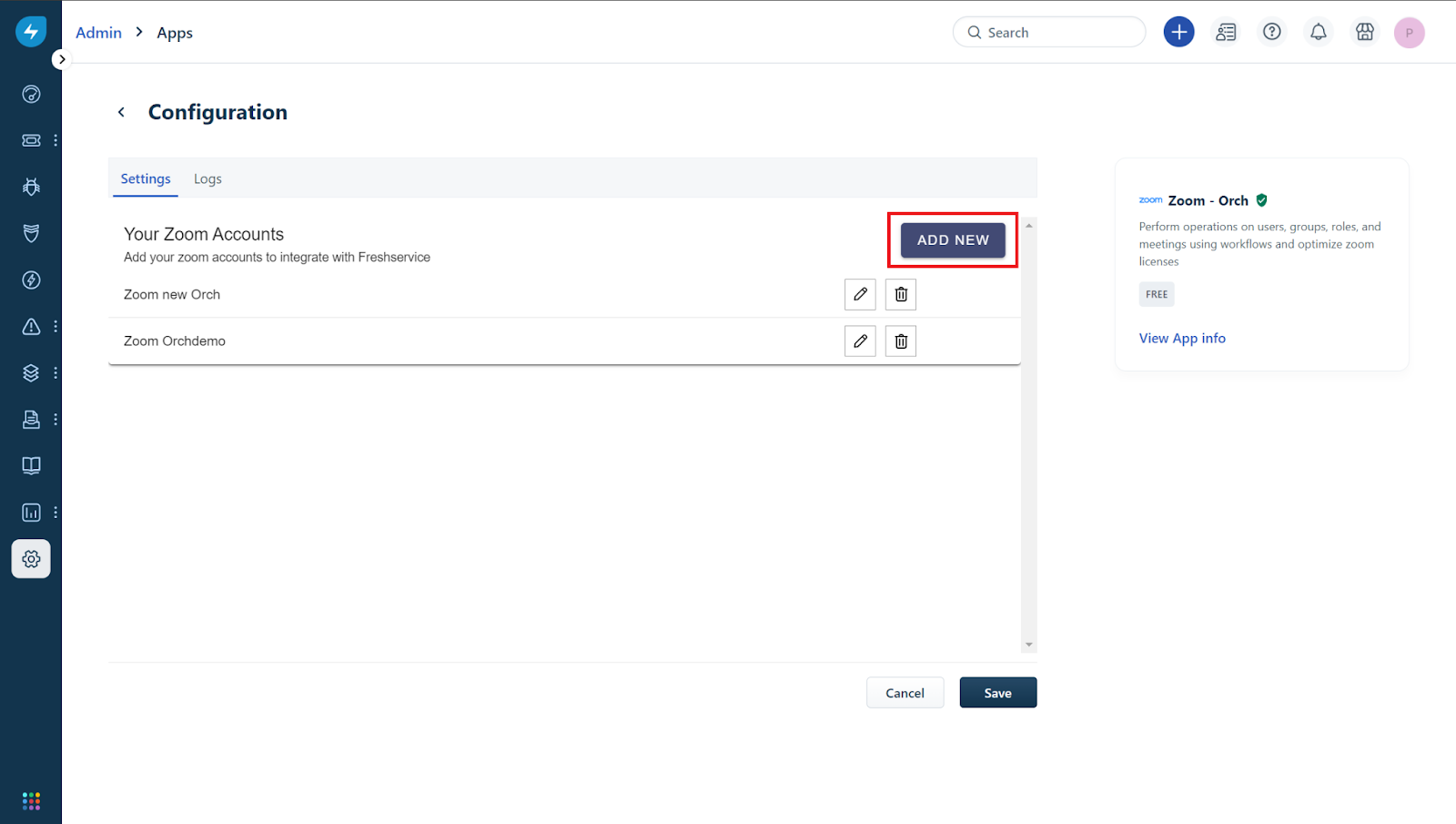The width and height of the screenshot is (1456, 824).
Task: Open the Alerts triangle icon in sidebar
Action: coord(31,326)
